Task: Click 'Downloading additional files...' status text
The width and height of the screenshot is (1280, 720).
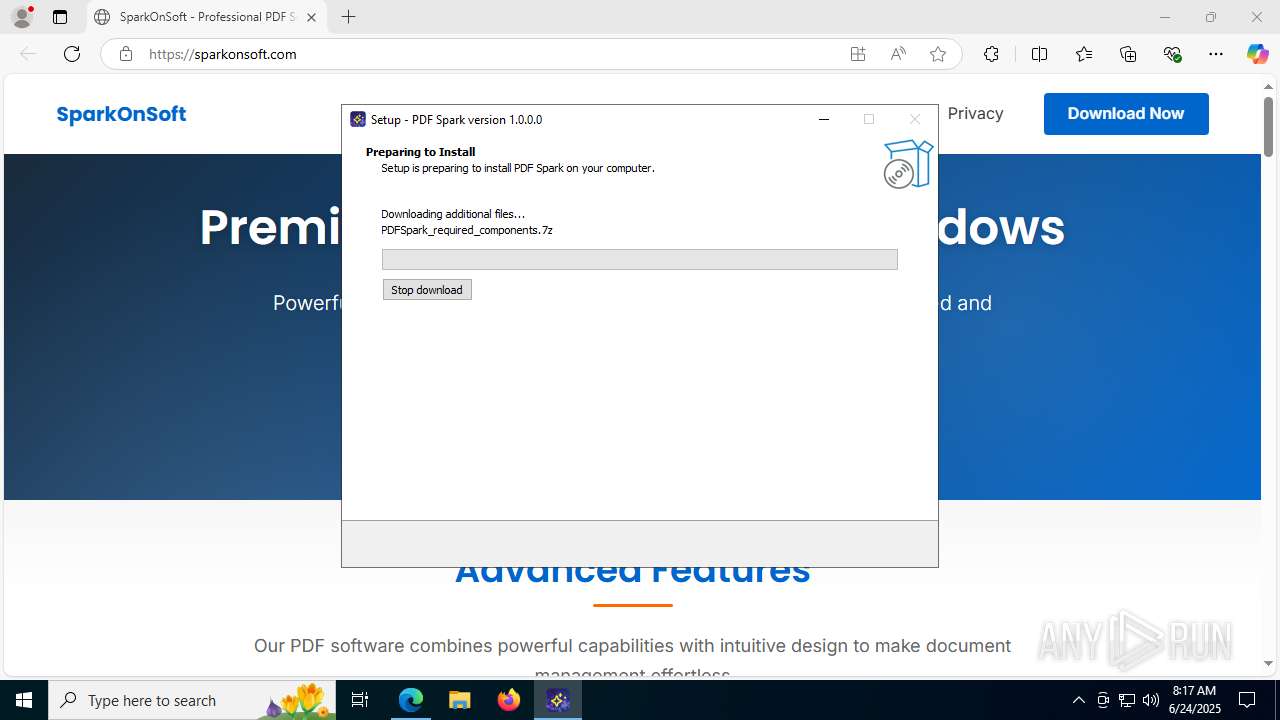Action: [x=453, y=214]
